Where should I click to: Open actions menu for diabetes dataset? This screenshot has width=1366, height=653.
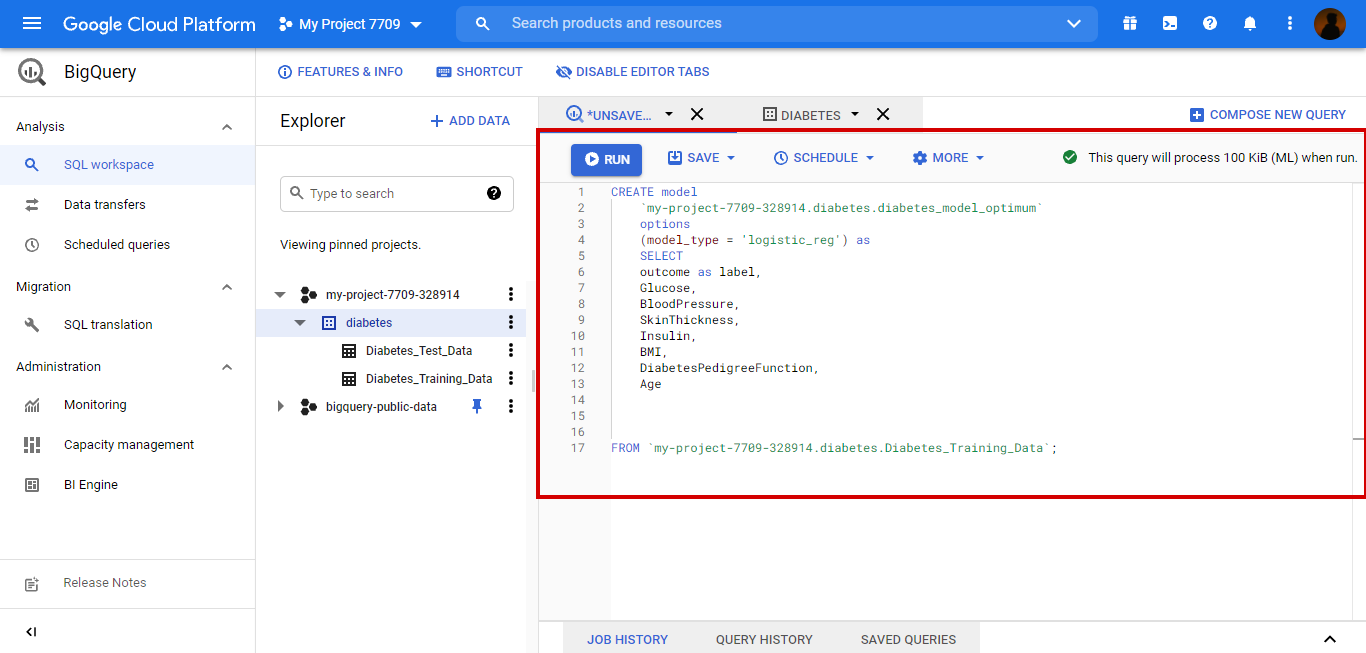(511, 322)
